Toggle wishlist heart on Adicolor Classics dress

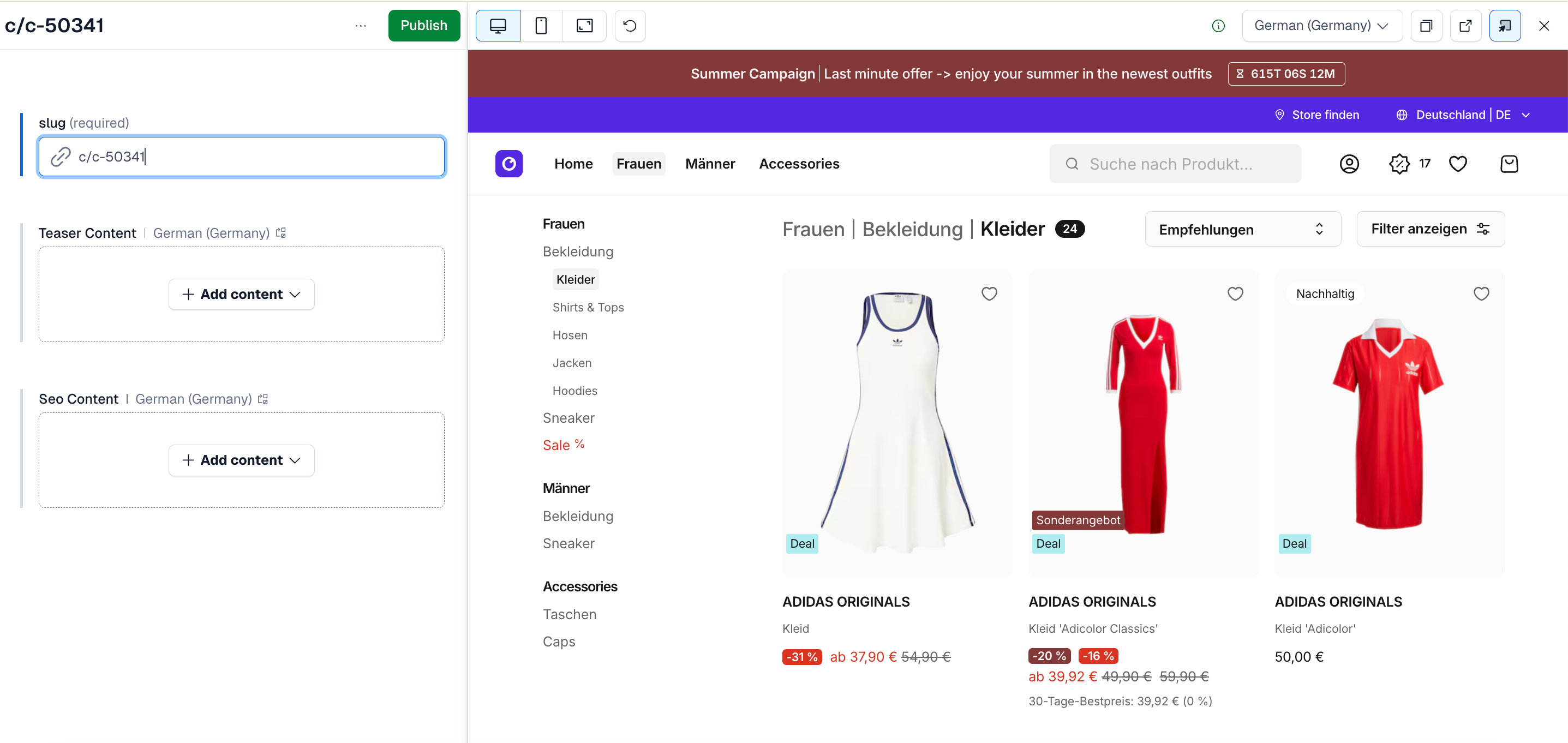coord(1235,294)
